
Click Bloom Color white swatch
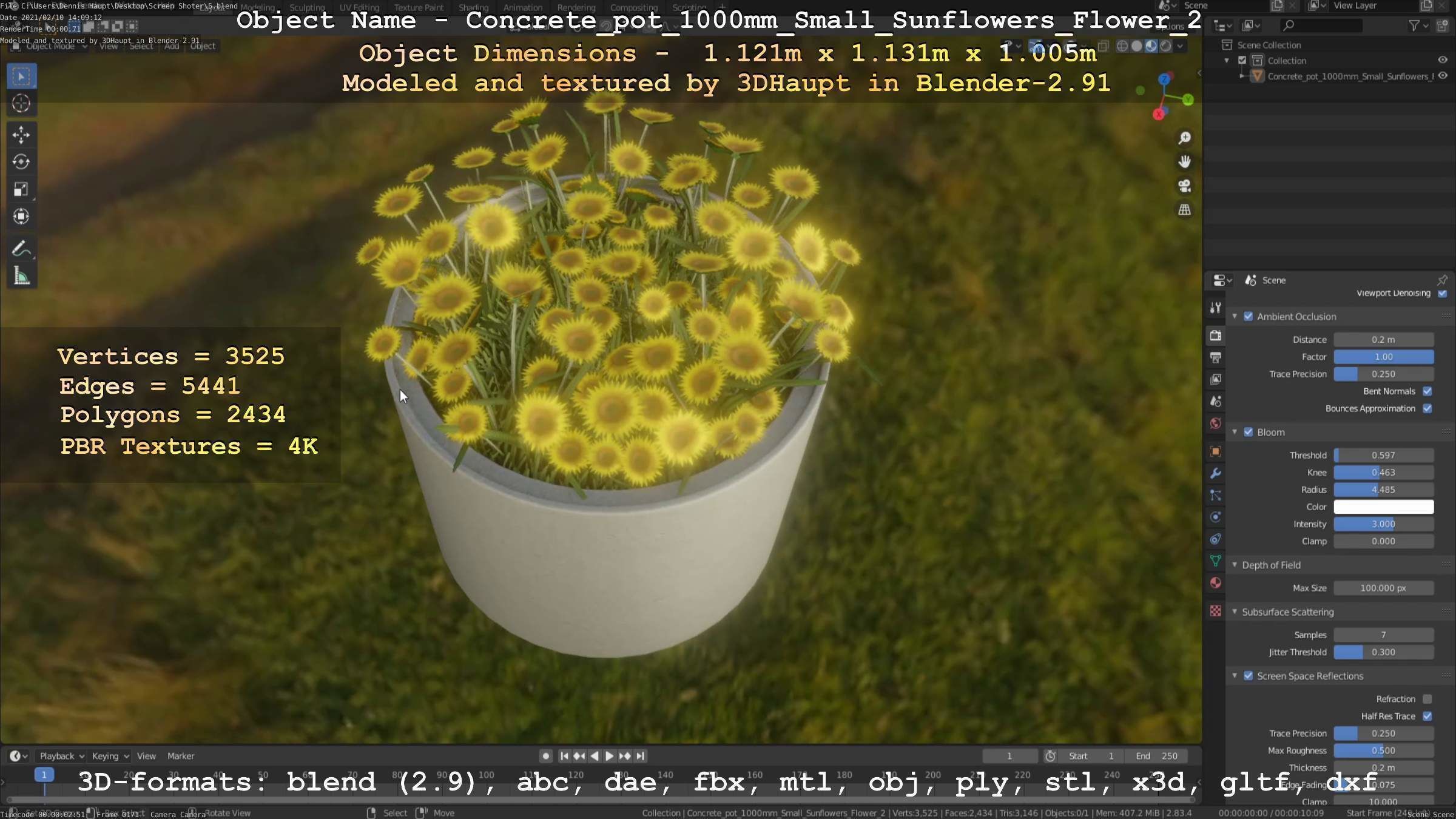[x=1383, y=507]
